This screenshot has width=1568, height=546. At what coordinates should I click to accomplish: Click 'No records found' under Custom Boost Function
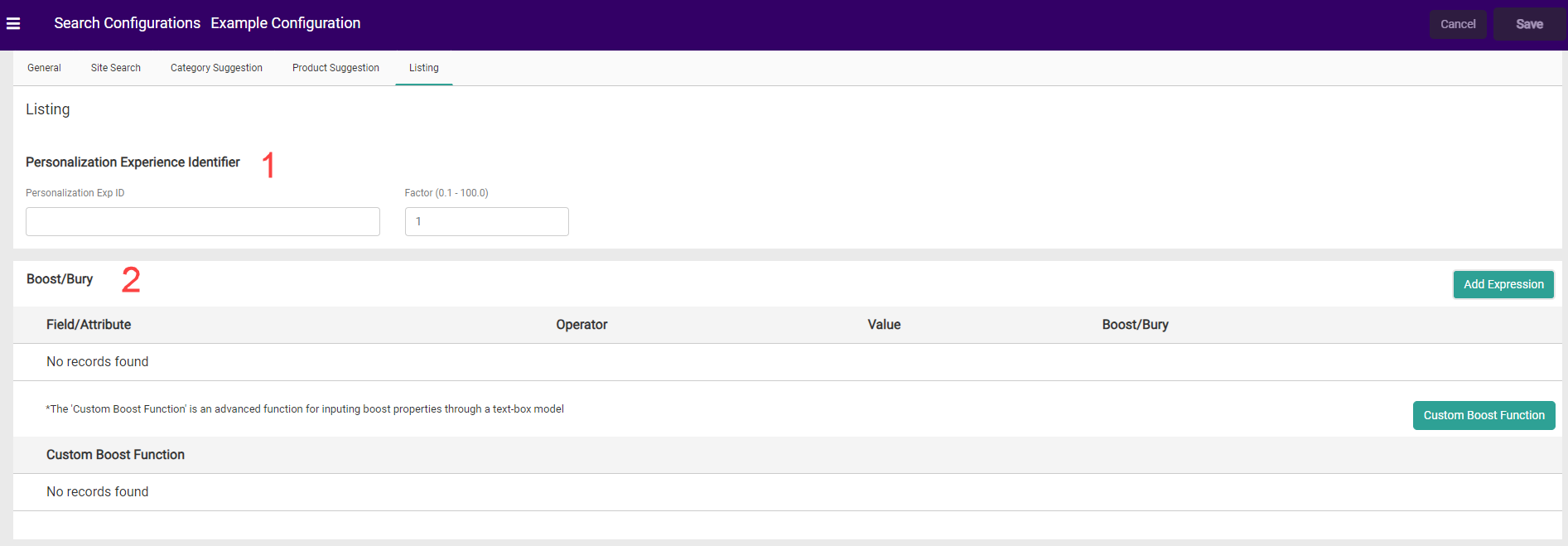click(x=98, y=492)
